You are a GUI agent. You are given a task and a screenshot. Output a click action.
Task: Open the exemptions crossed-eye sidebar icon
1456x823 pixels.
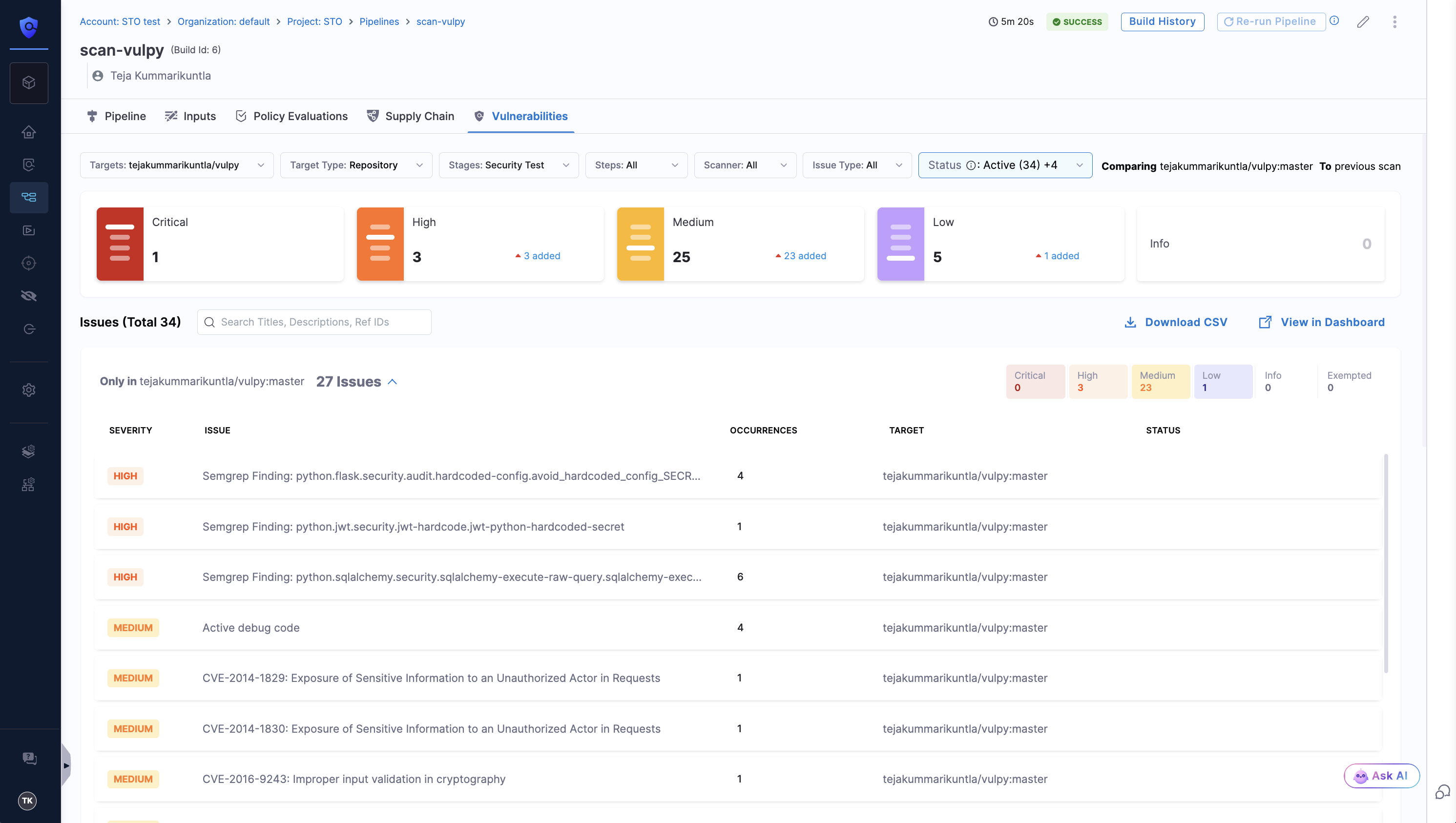click(x=29, y=296)
